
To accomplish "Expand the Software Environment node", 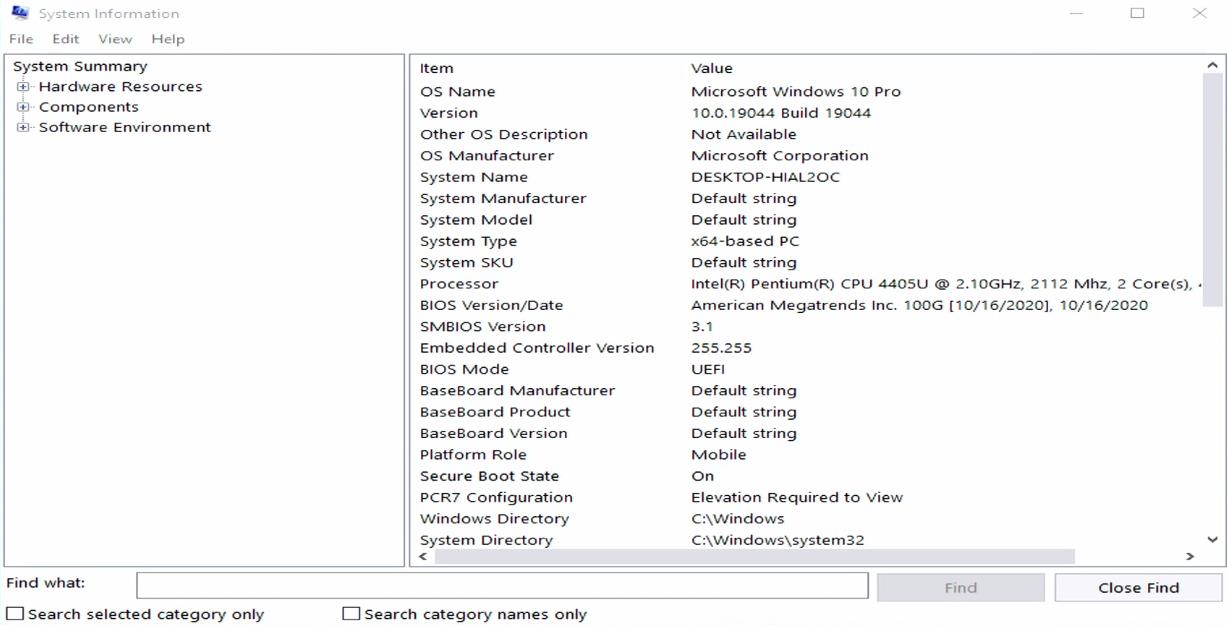I will [23, 127].
